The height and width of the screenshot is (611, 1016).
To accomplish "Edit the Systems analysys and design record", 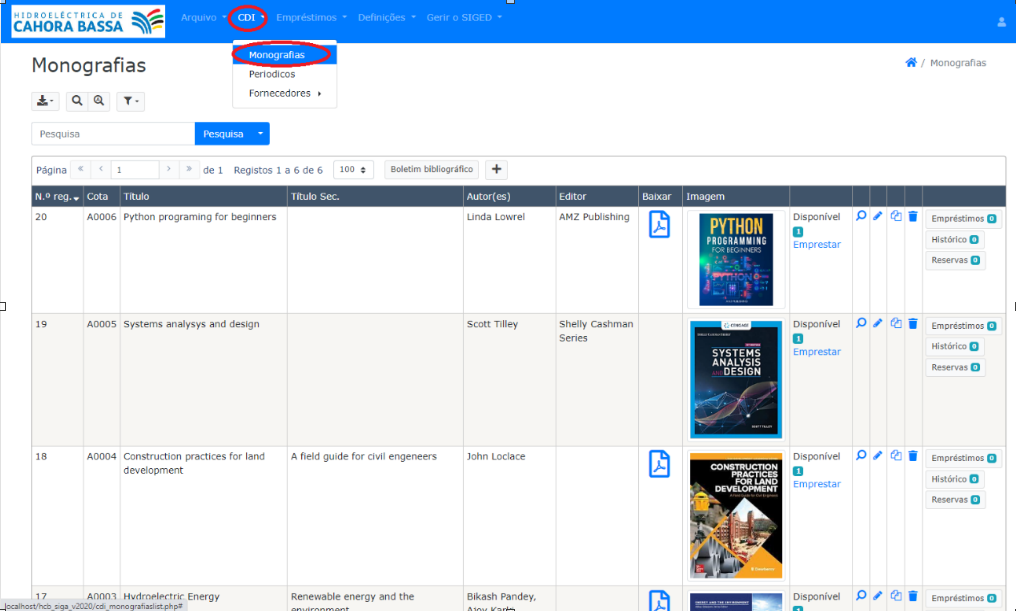I will [x=878, y=323].
